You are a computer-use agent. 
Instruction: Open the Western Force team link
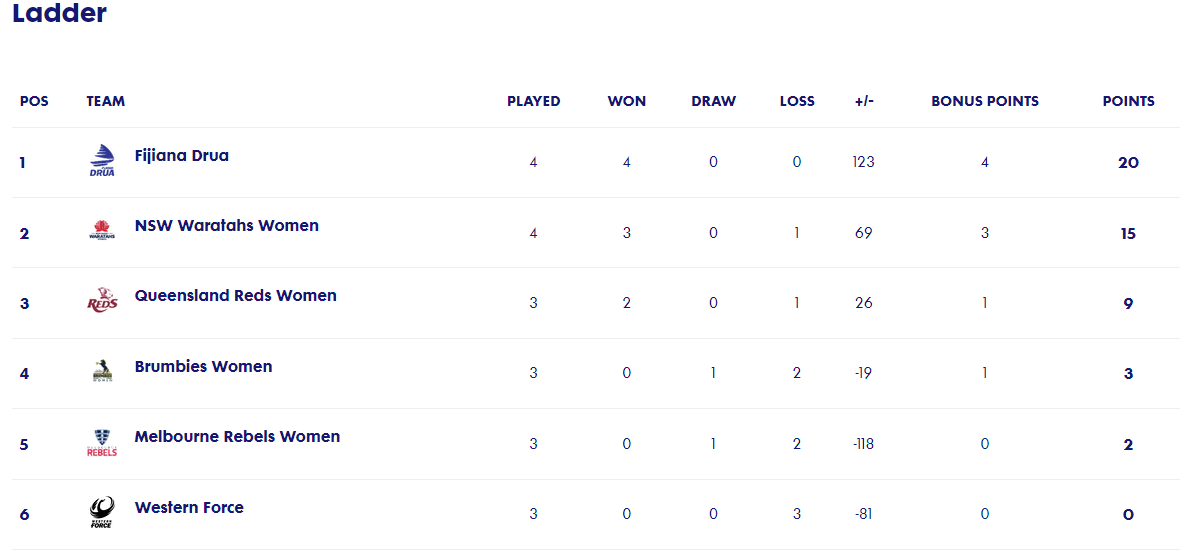point(189,507)
